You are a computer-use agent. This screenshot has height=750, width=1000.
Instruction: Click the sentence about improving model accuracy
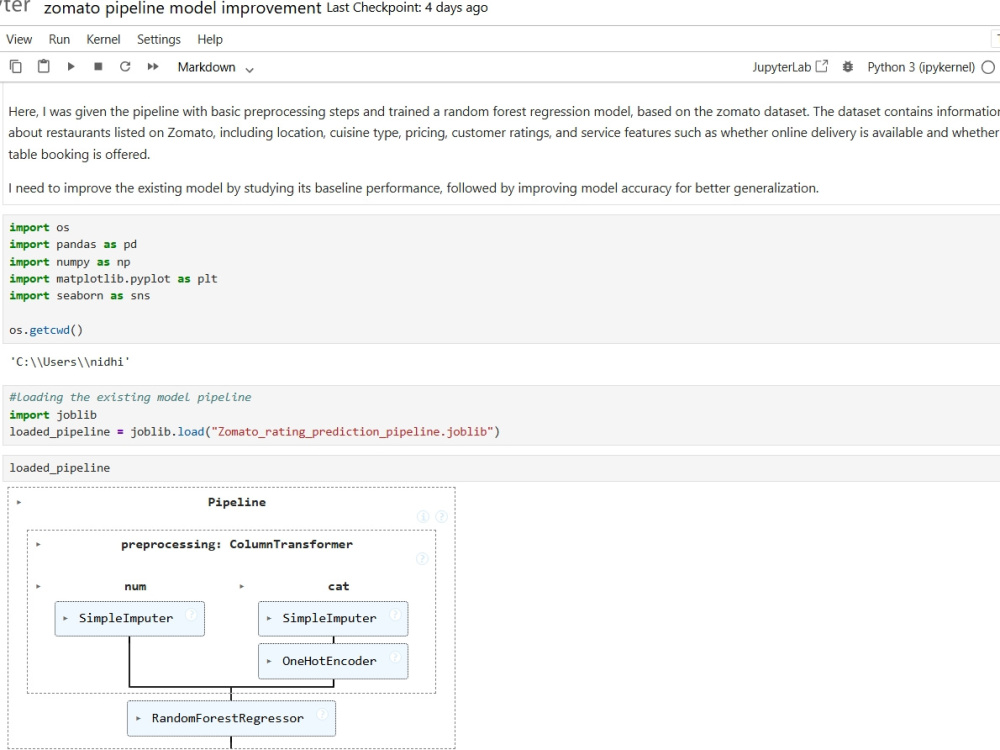coord(413,188)
